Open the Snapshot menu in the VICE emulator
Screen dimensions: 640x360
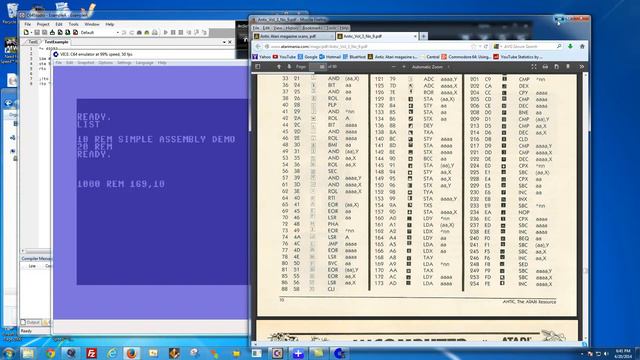point(86,63)
